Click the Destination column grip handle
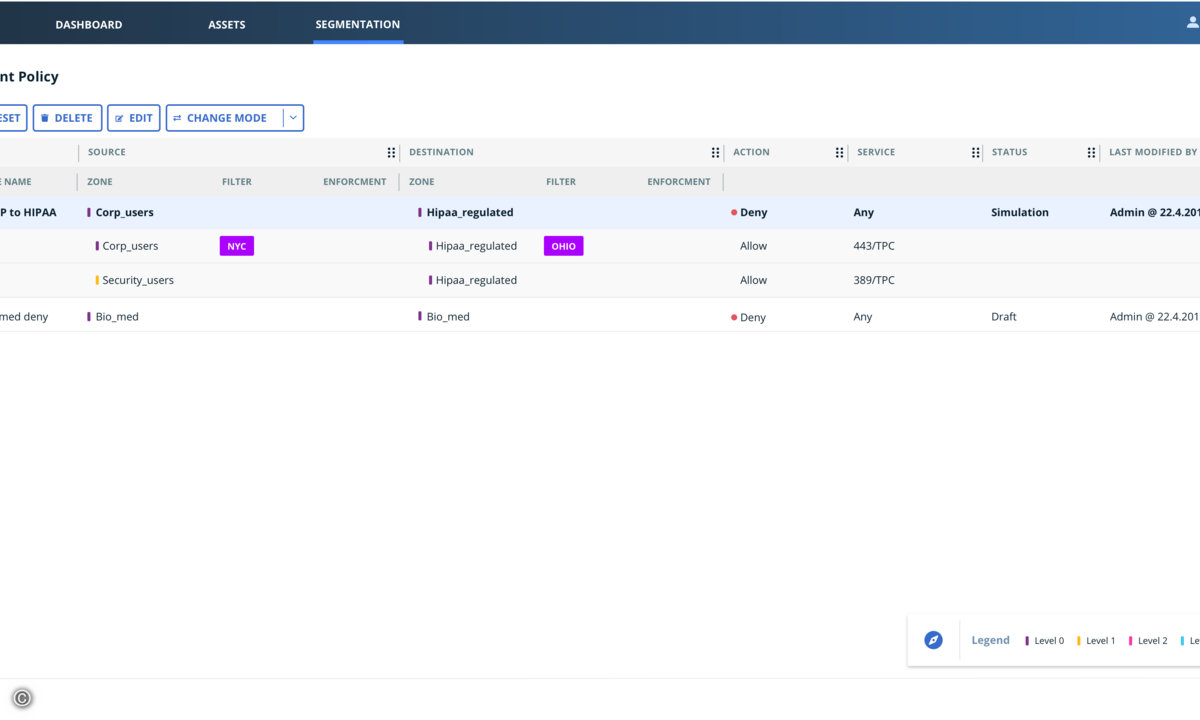The height and width of the screenshot is (720, 1200). pyautogui.click(x=716, y=153)
